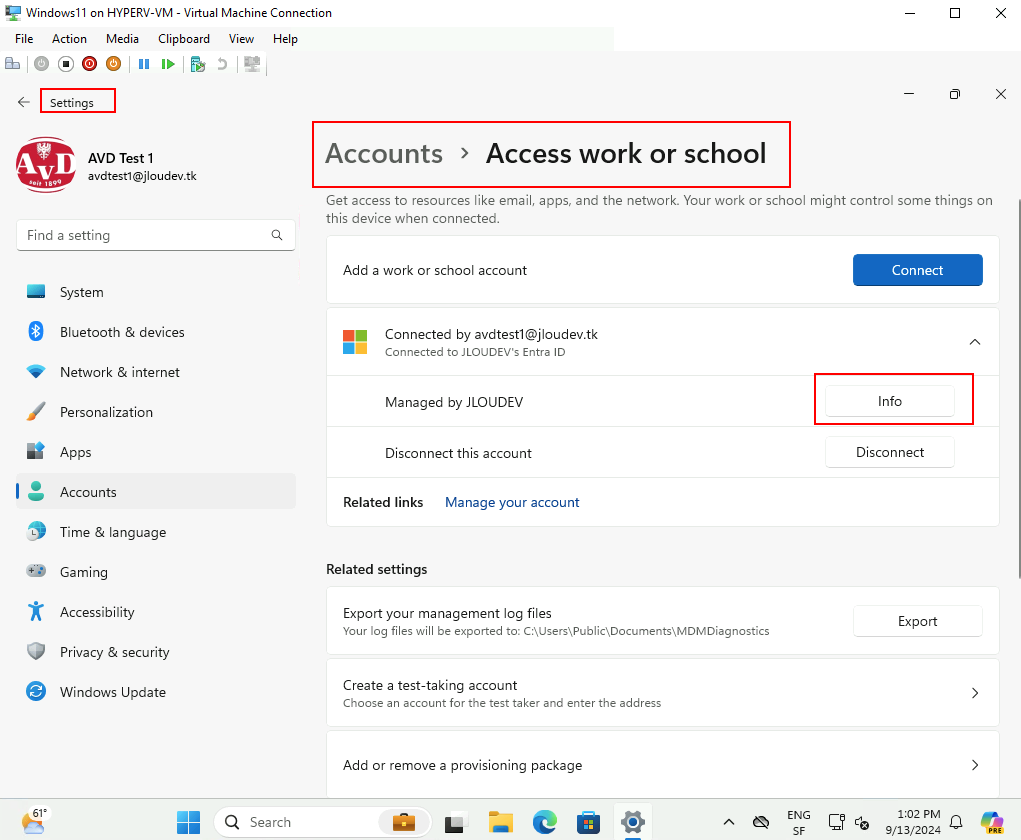
Task: Click the Windows Start button in taskbar
Action: click(189, 822)
